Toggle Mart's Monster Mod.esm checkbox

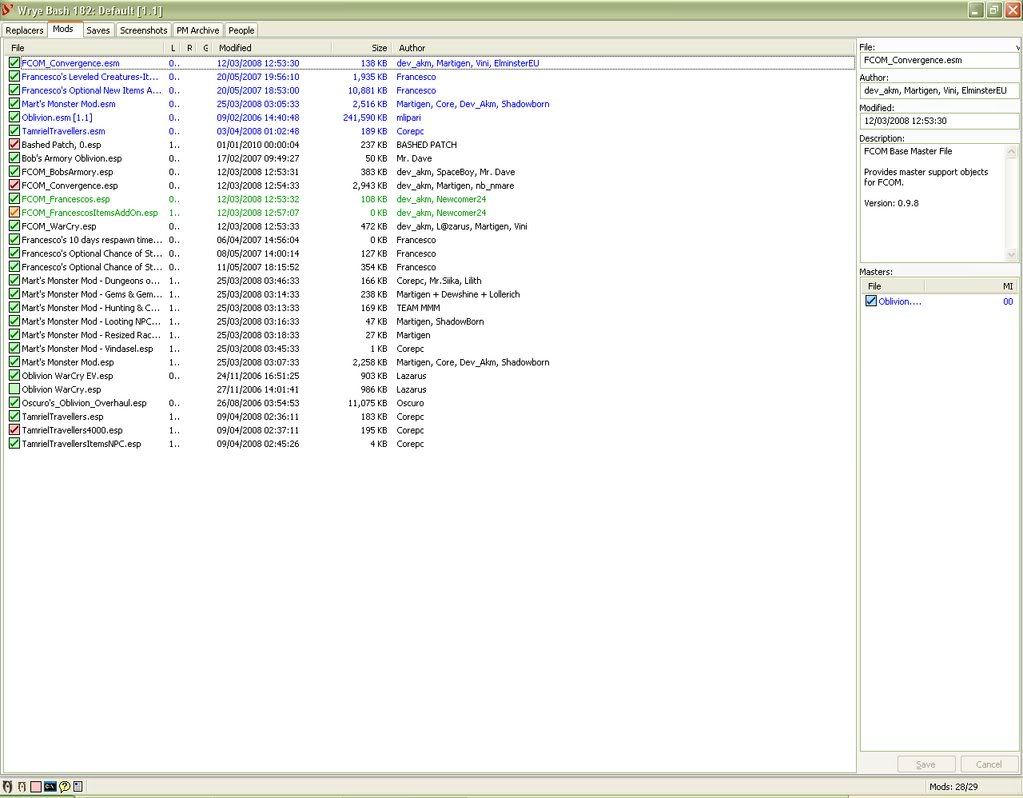(x=14, y=104)
